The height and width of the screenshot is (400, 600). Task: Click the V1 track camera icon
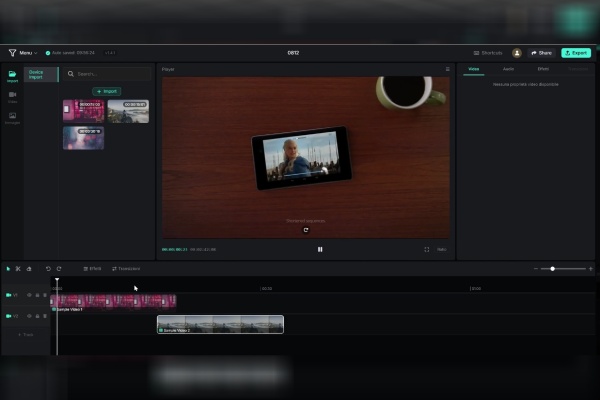click(x=8, y=295)
